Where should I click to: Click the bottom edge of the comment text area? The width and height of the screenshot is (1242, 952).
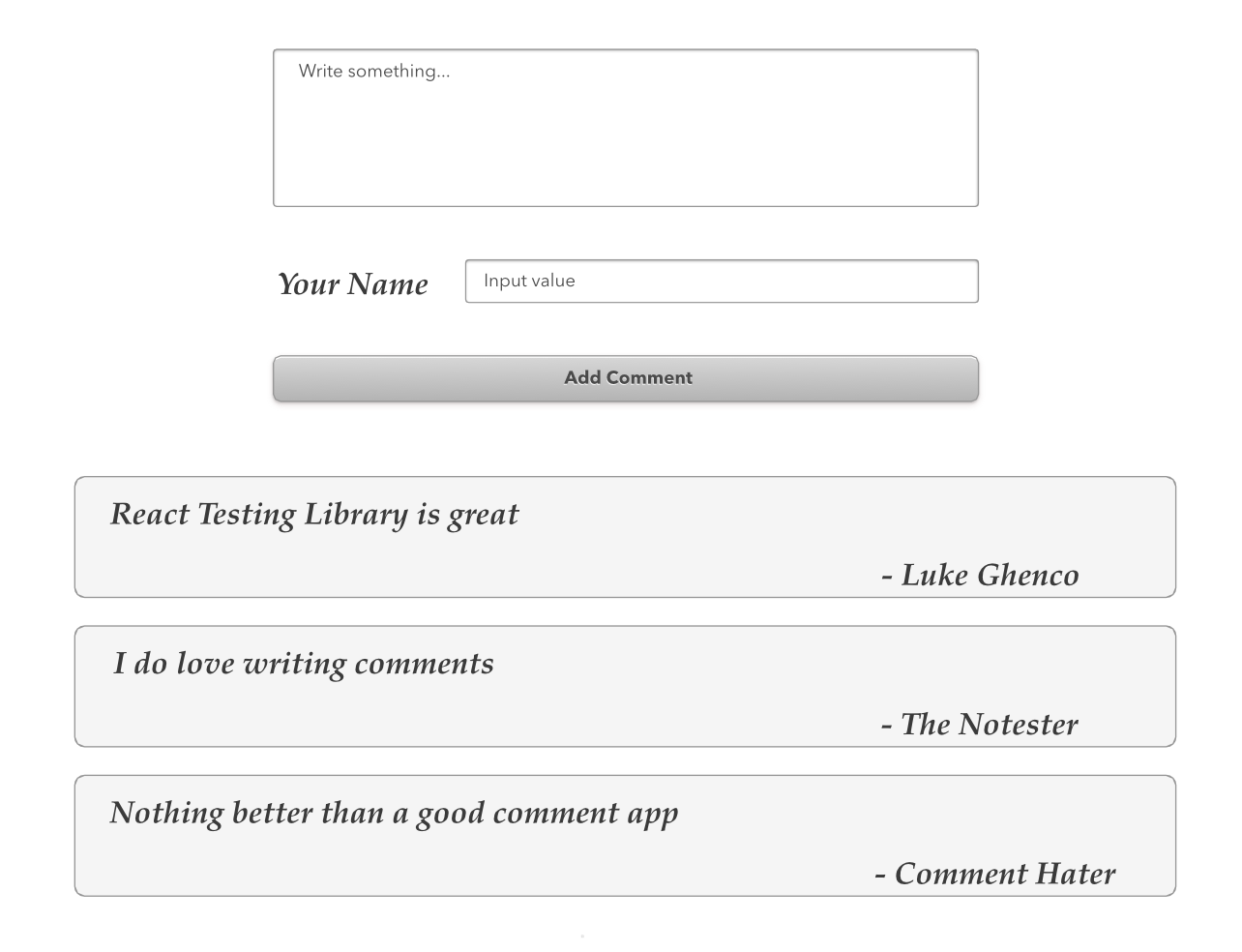(625, 204)
